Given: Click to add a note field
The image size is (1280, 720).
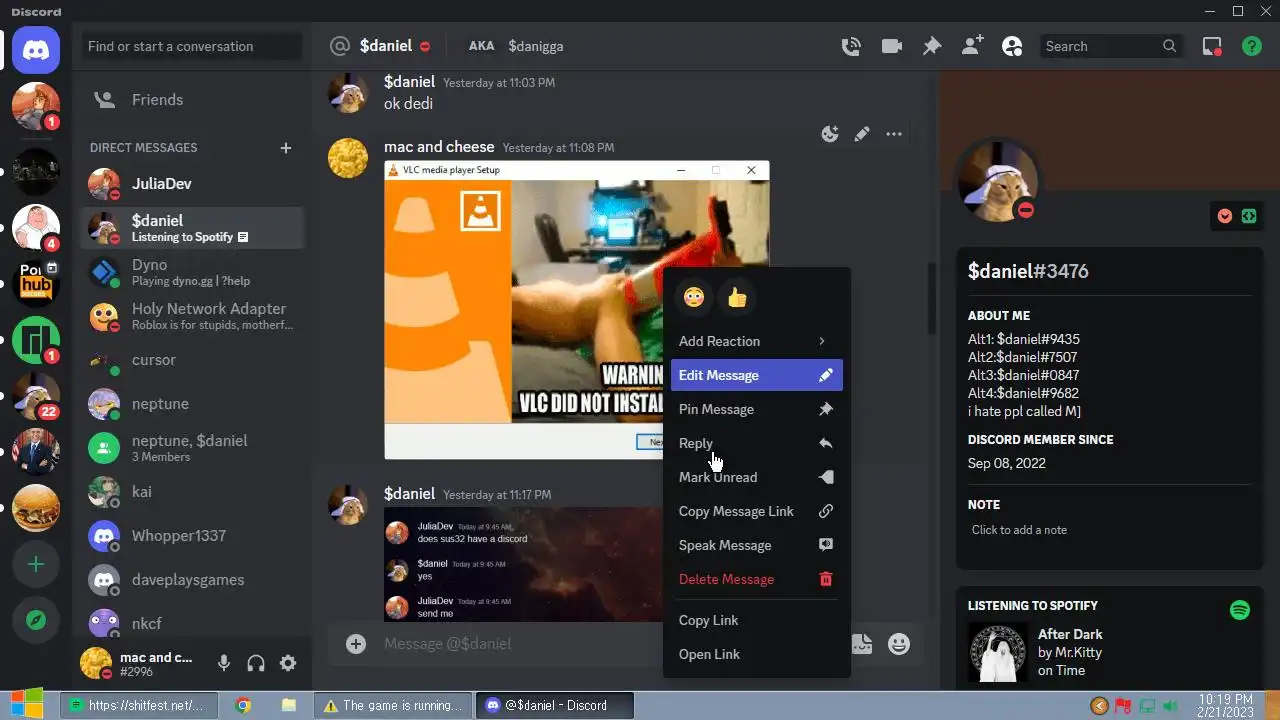Looking at the screenshot, I should [1109, 530].
